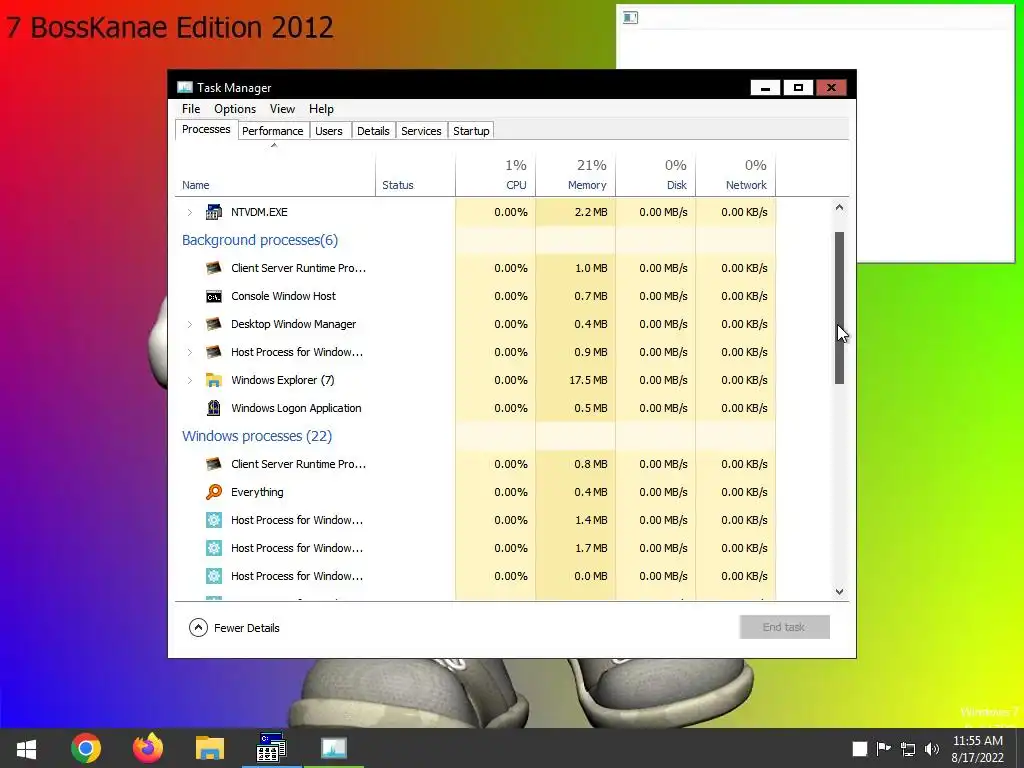Viewport: 1024px width, 768px height.
Task: Click the Windows Logon Application icon
Action: [214, 408]
